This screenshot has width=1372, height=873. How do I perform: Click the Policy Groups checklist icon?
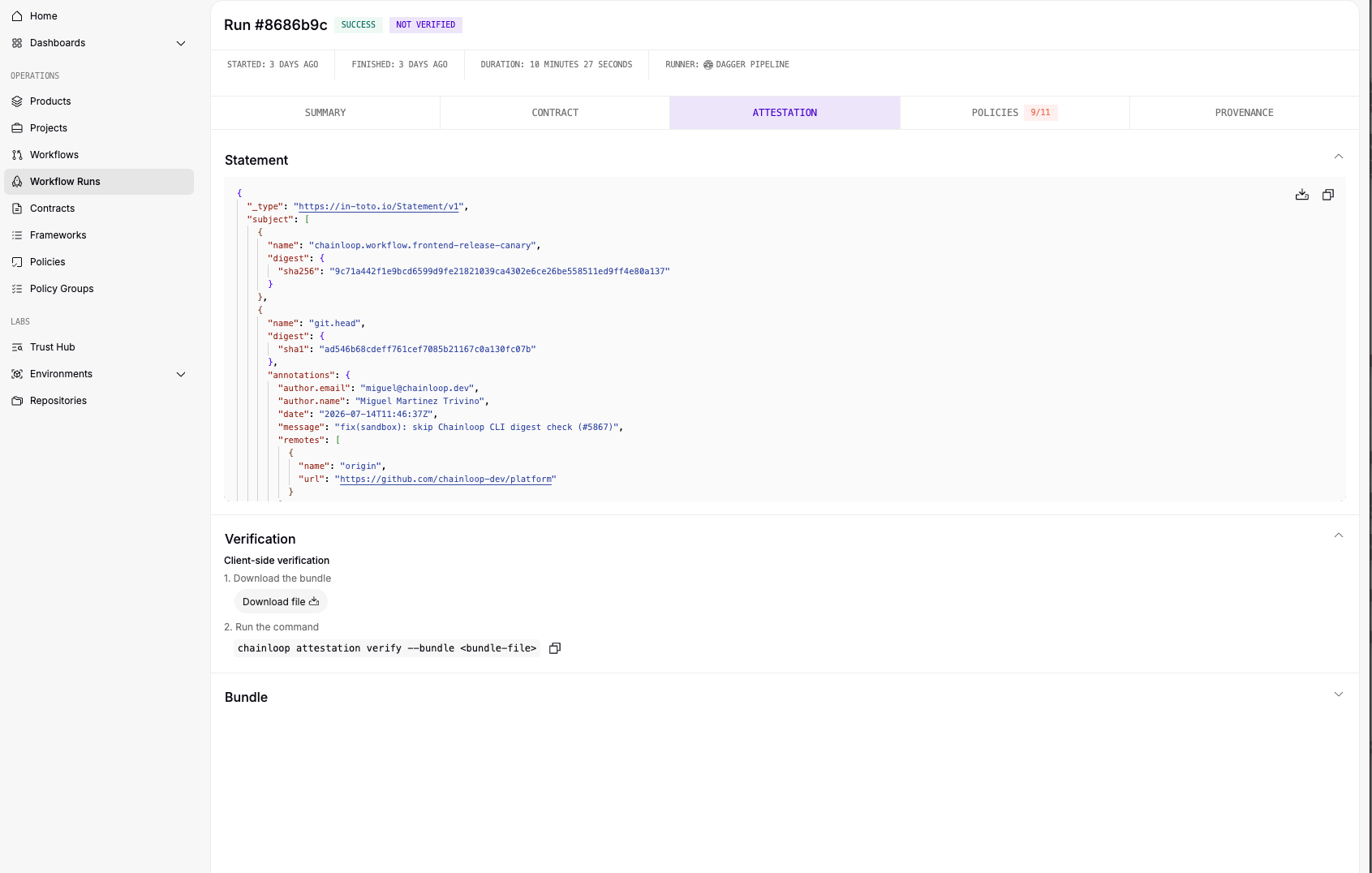tap(17, 289)
